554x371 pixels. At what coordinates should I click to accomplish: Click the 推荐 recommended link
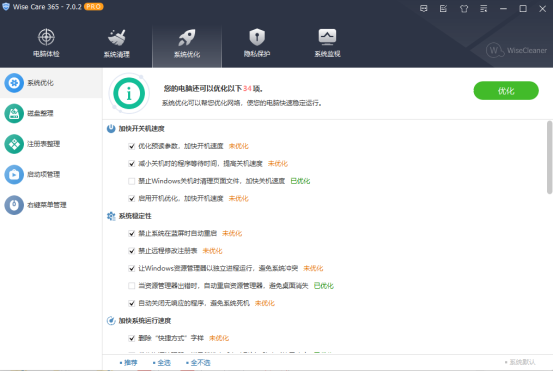tap(129, 363)
